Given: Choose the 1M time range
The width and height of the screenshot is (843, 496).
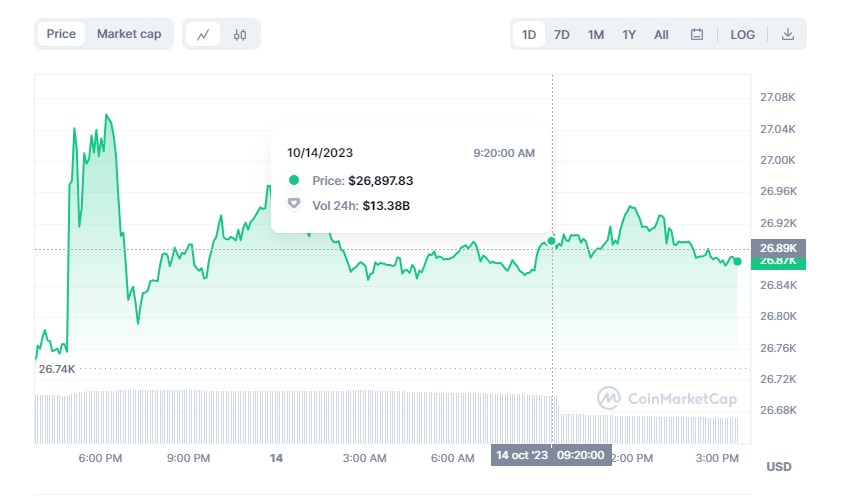Looking at the screenshot, I should tap(596, 34).
